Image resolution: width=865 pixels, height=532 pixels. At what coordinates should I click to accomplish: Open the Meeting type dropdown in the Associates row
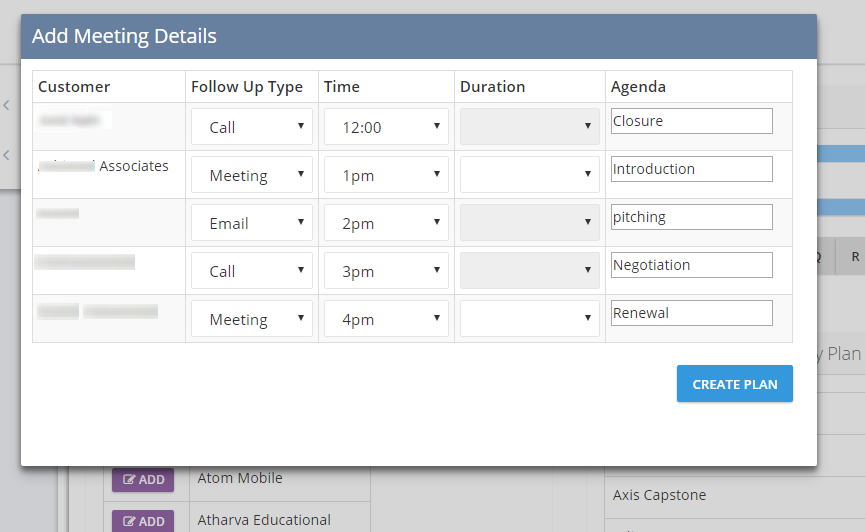click(252, 175)
